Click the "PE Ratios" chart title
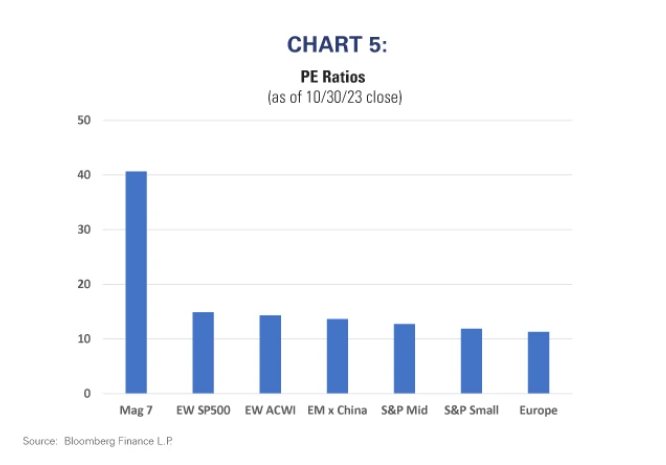This screenshot has width=666, height=465. pyautogui.click(x=332, y=77)
